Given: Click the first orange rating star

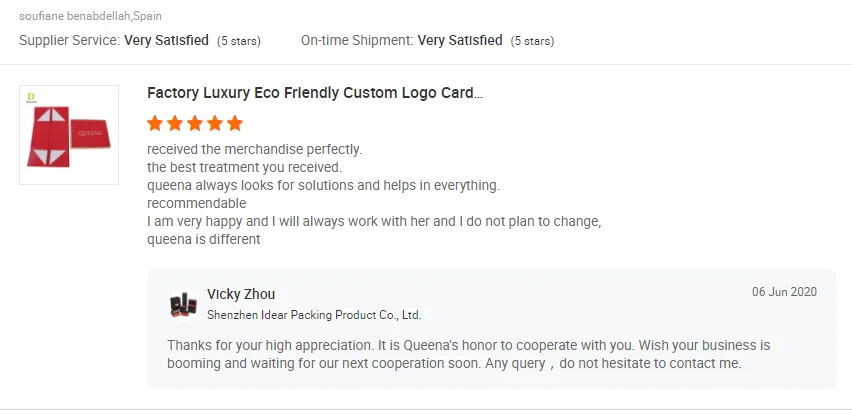Looking at the screenshot, I should click(x=155, y=124).
